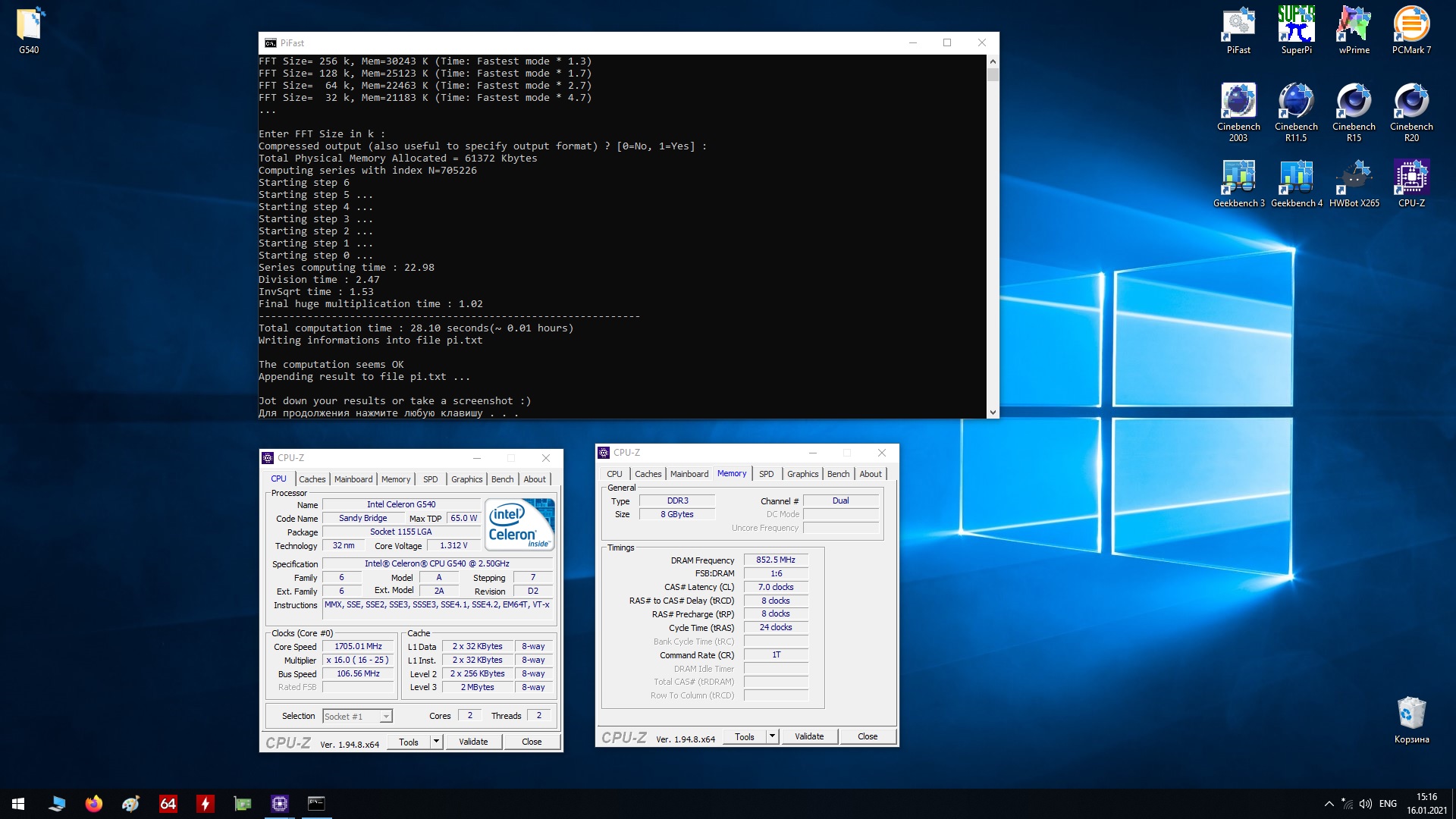Open the PCMark 7 desktop shortcut
The image size is (1456, 819).
point(1411,30)
